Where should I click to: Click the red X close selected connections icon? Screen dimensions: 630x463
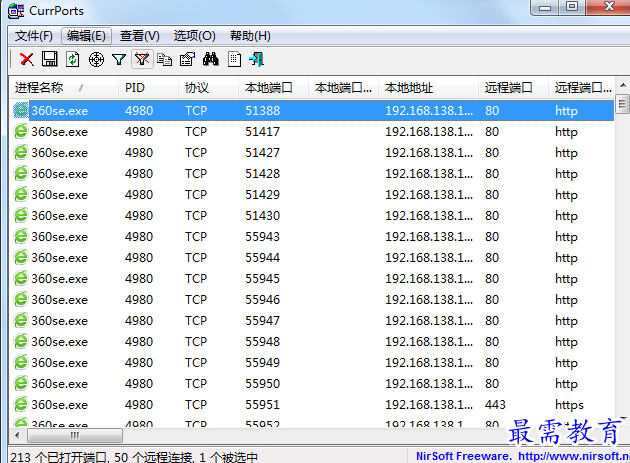27,59
